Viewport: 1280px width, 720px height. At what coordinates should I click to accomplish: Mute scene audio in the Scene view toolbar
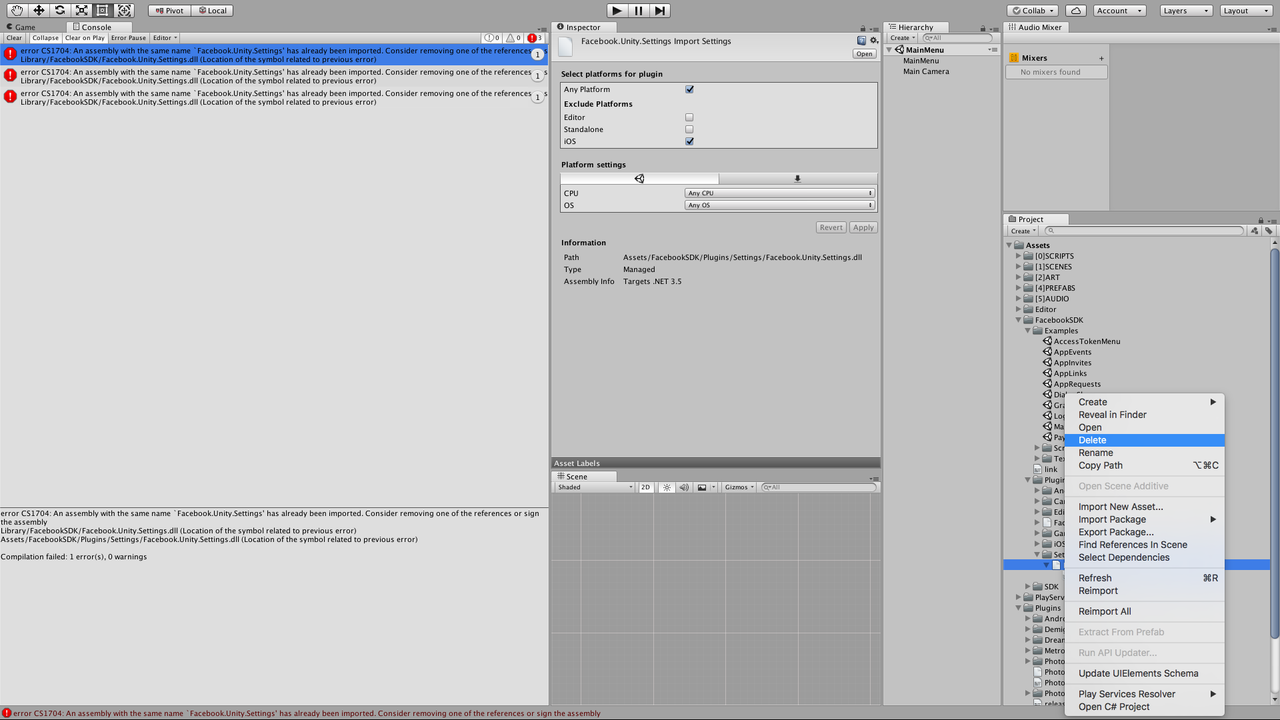click(684, 487)
